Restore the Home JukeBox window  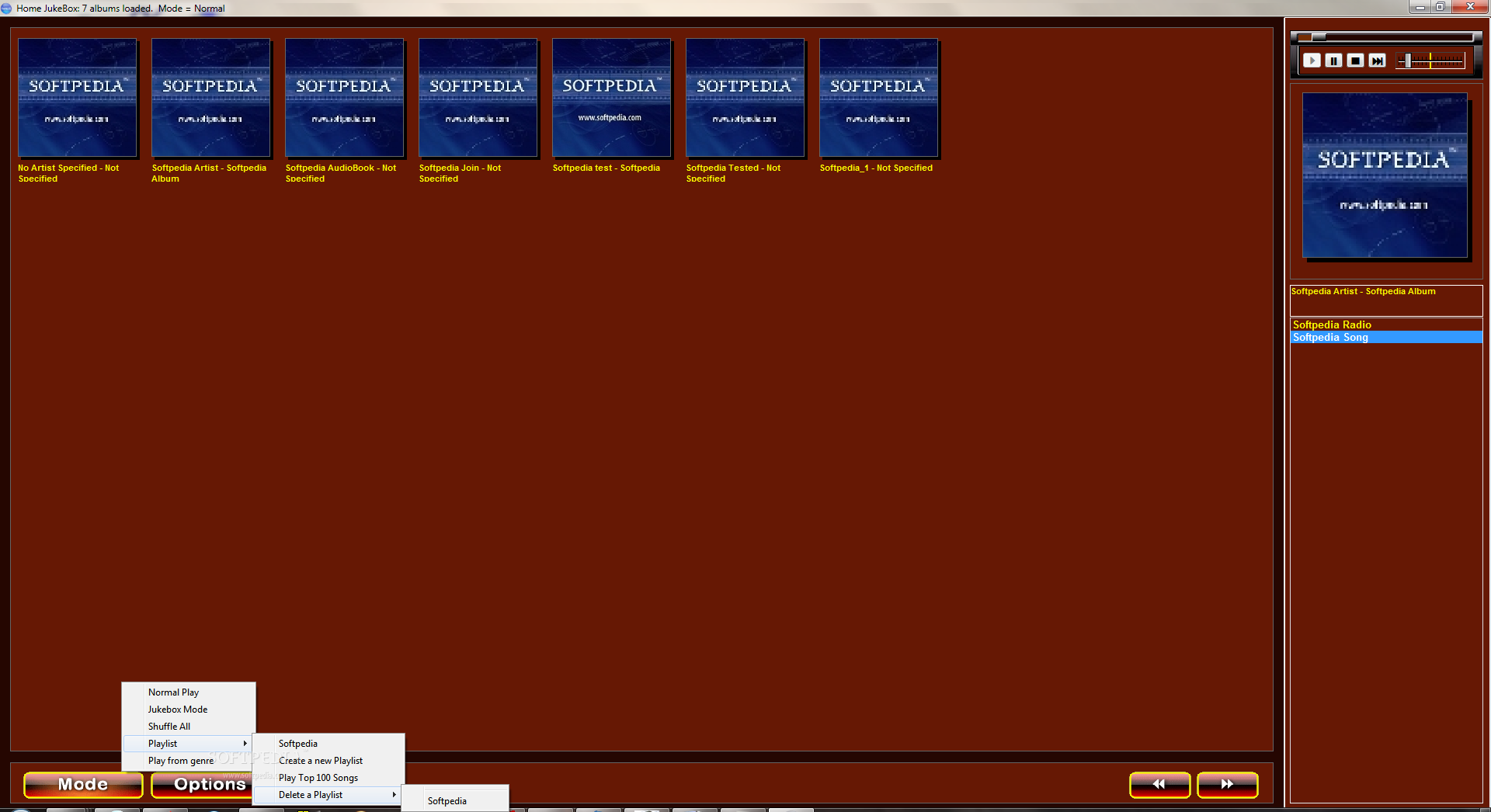tap(1440, 7)
